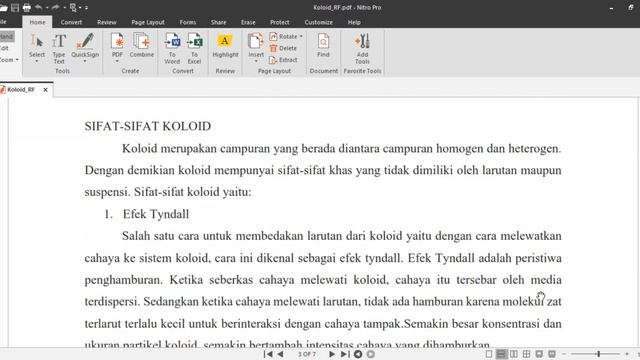The image size is (640, 360).
Task: Expand the QuickSign dropdown arrow
Action: [x=85, y=61]
